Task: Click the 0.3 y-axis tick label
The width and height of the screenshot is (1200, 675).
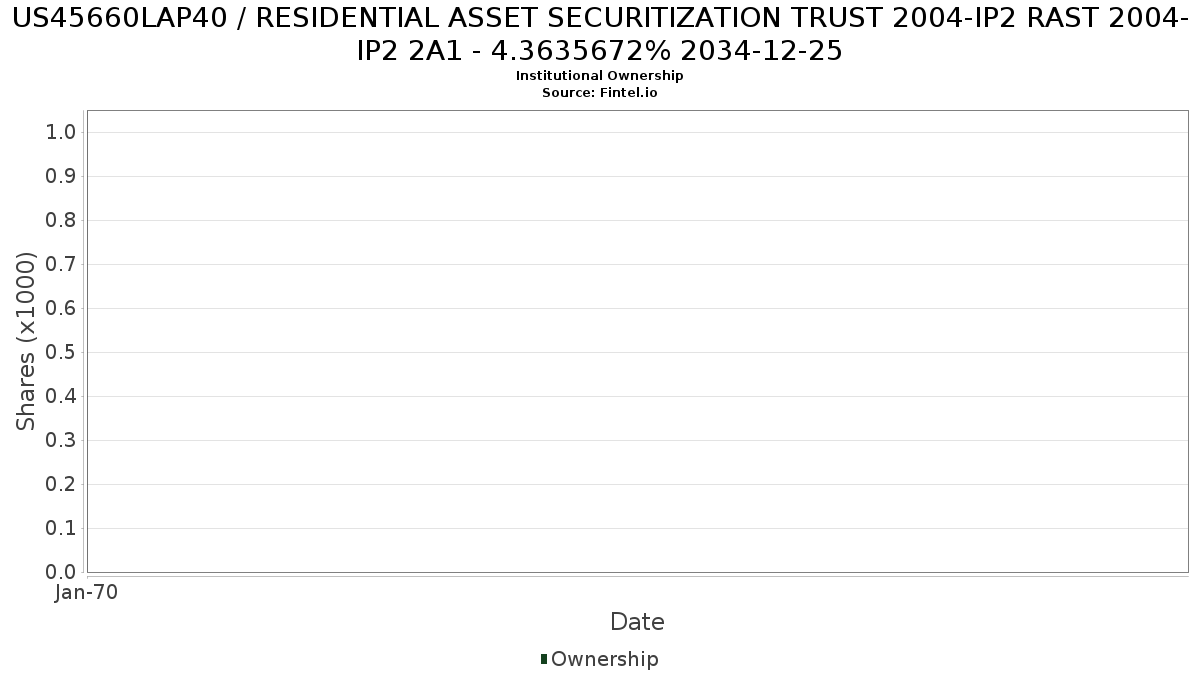Action: click(61, 441)
